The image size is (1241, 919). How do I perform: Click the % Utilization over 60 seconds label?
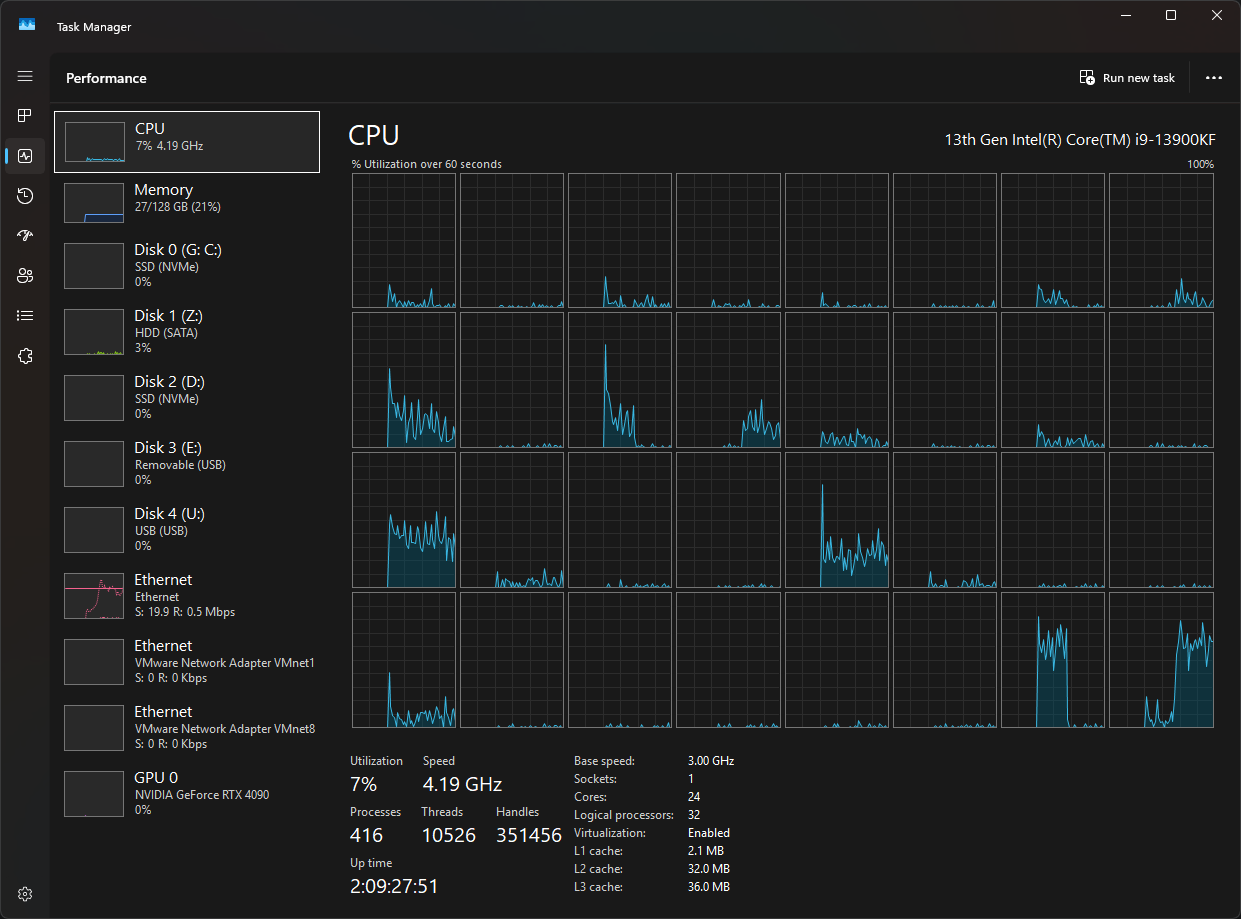click(427, 164)
